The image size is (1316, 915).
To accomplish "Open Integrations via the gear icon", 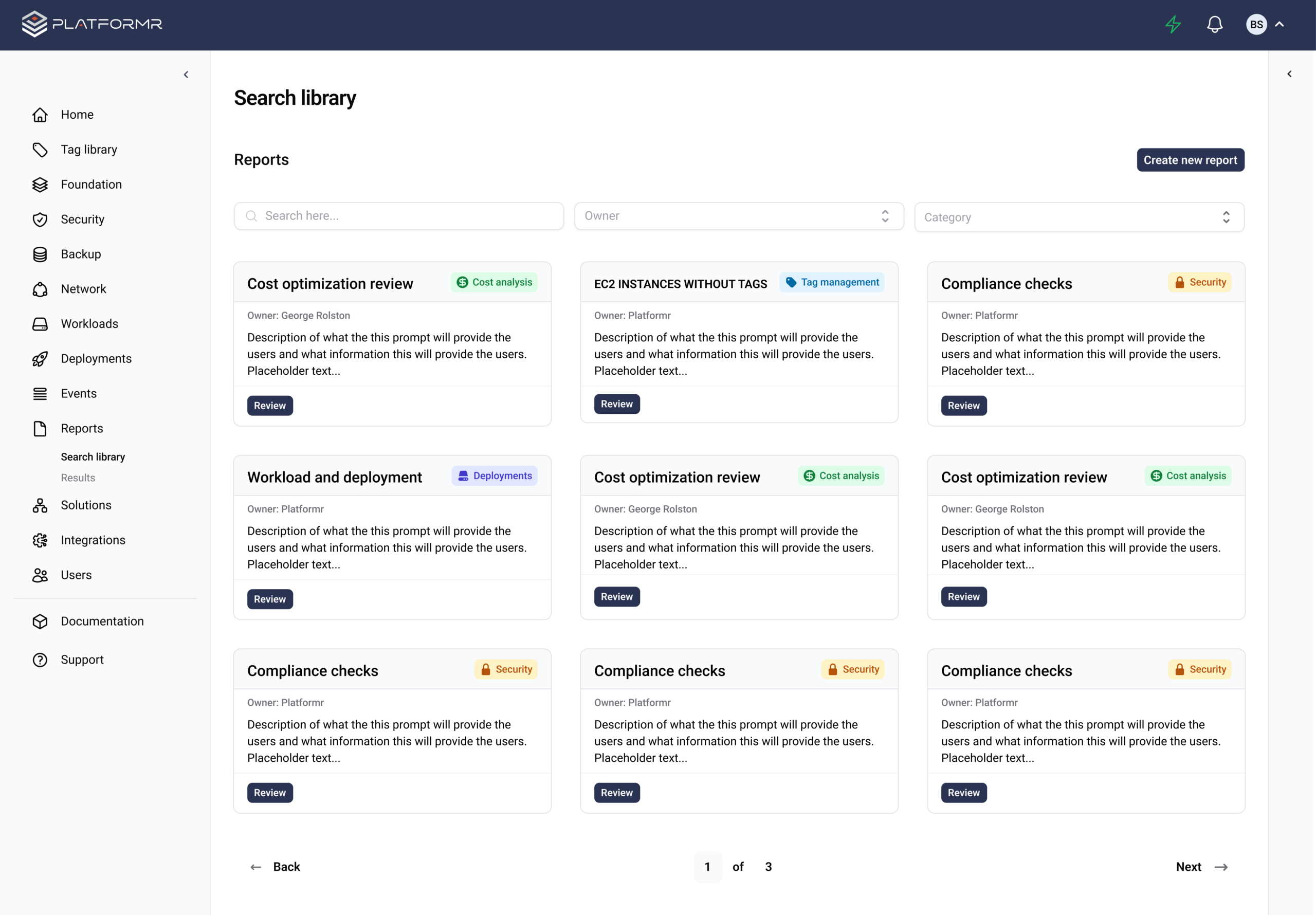I will tap(40, 540).
